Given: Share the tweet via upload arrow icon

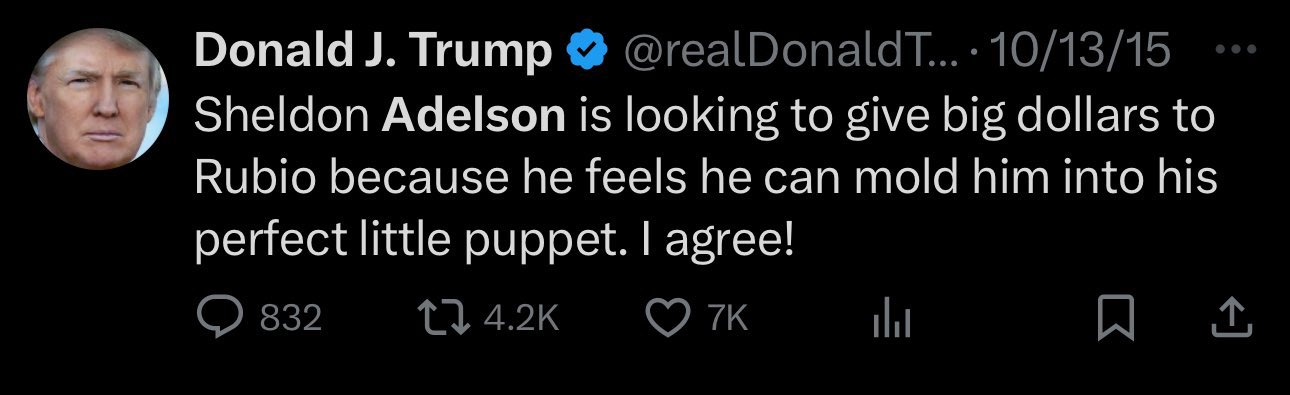Looking at the screenshot, I should (1231, 319).
